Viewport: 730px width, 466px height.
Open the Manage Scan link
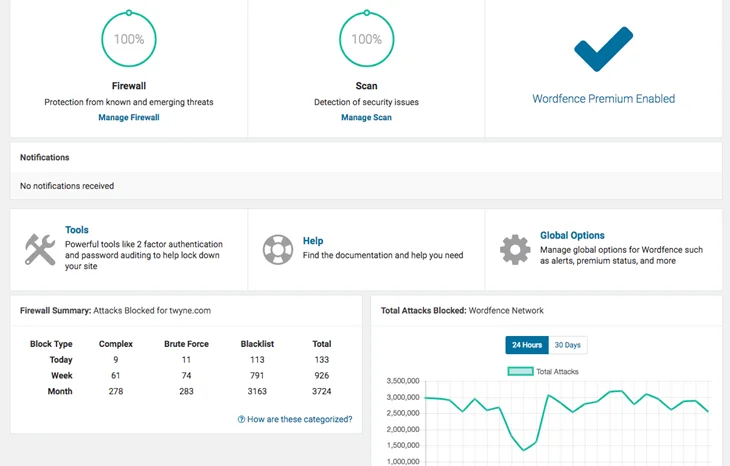click(x=366, y=117)
